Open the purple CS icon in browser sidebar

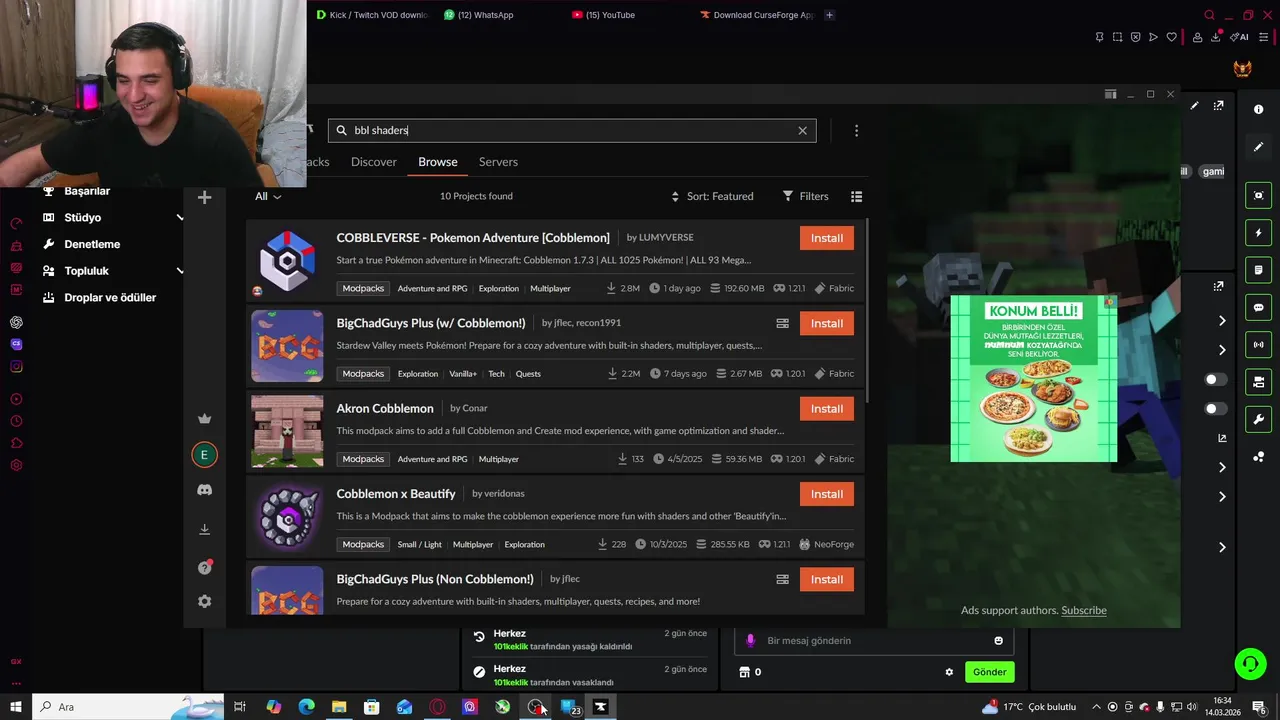pos(16,344)
